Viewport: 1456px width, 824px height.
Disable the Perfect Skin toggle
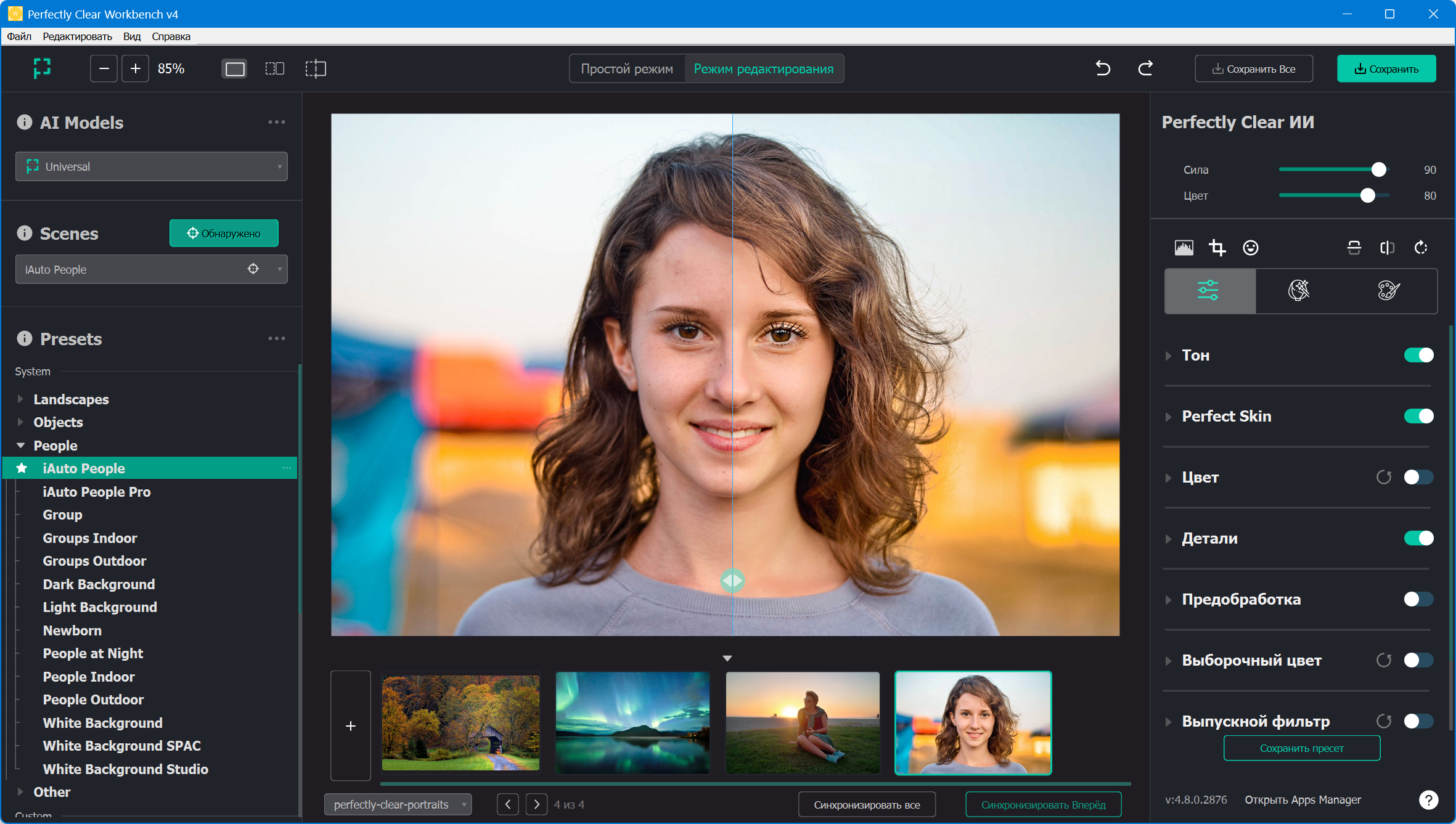click(1418, 416)
